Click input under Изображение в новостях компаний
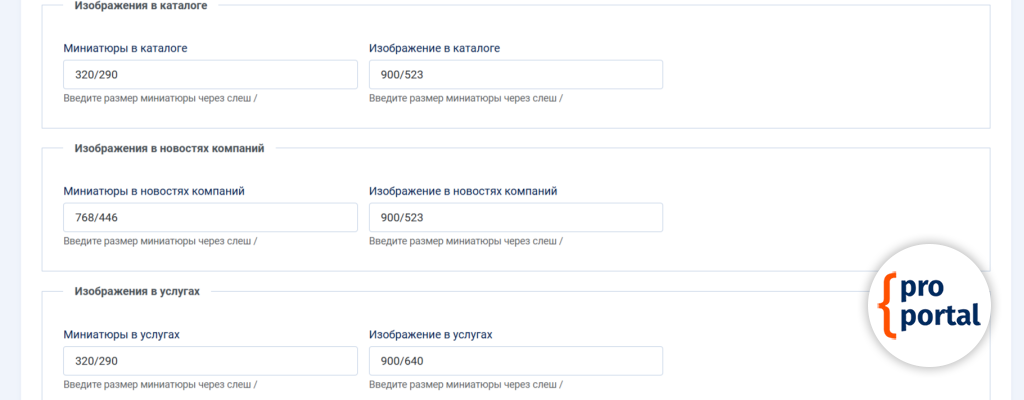The width and height of the screenshot is (1024, 400). 515,217
